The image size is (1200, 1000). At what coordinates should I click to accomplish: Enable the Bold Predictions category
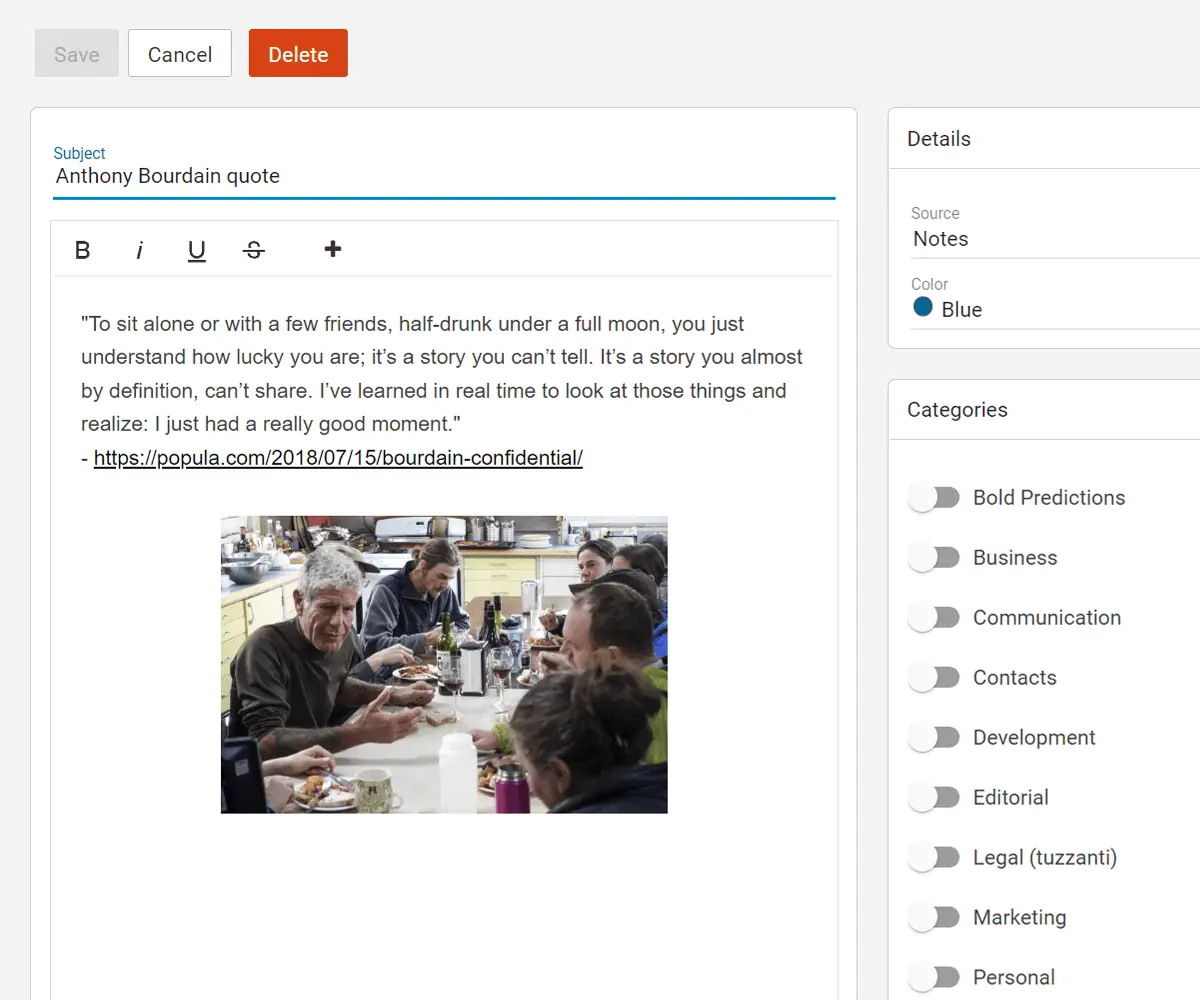(x=934, y=498)
